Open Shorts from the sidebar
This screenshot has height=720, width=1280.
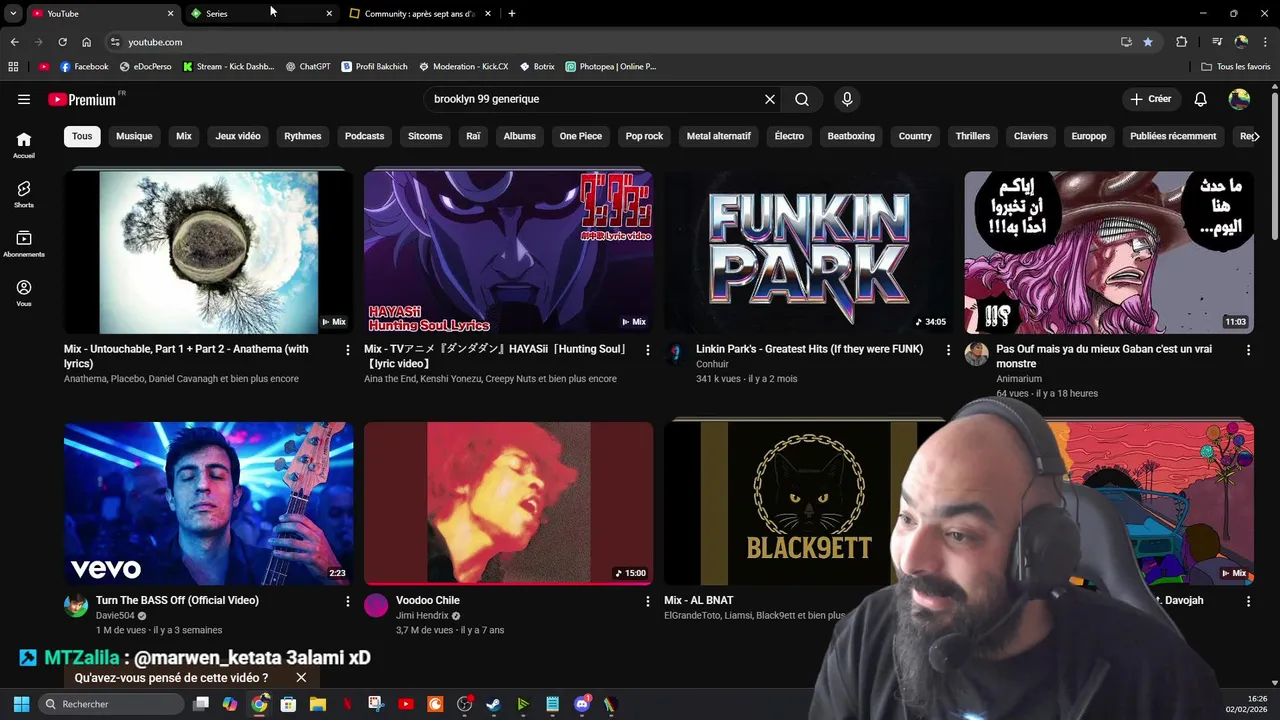[x=24, y=194]
